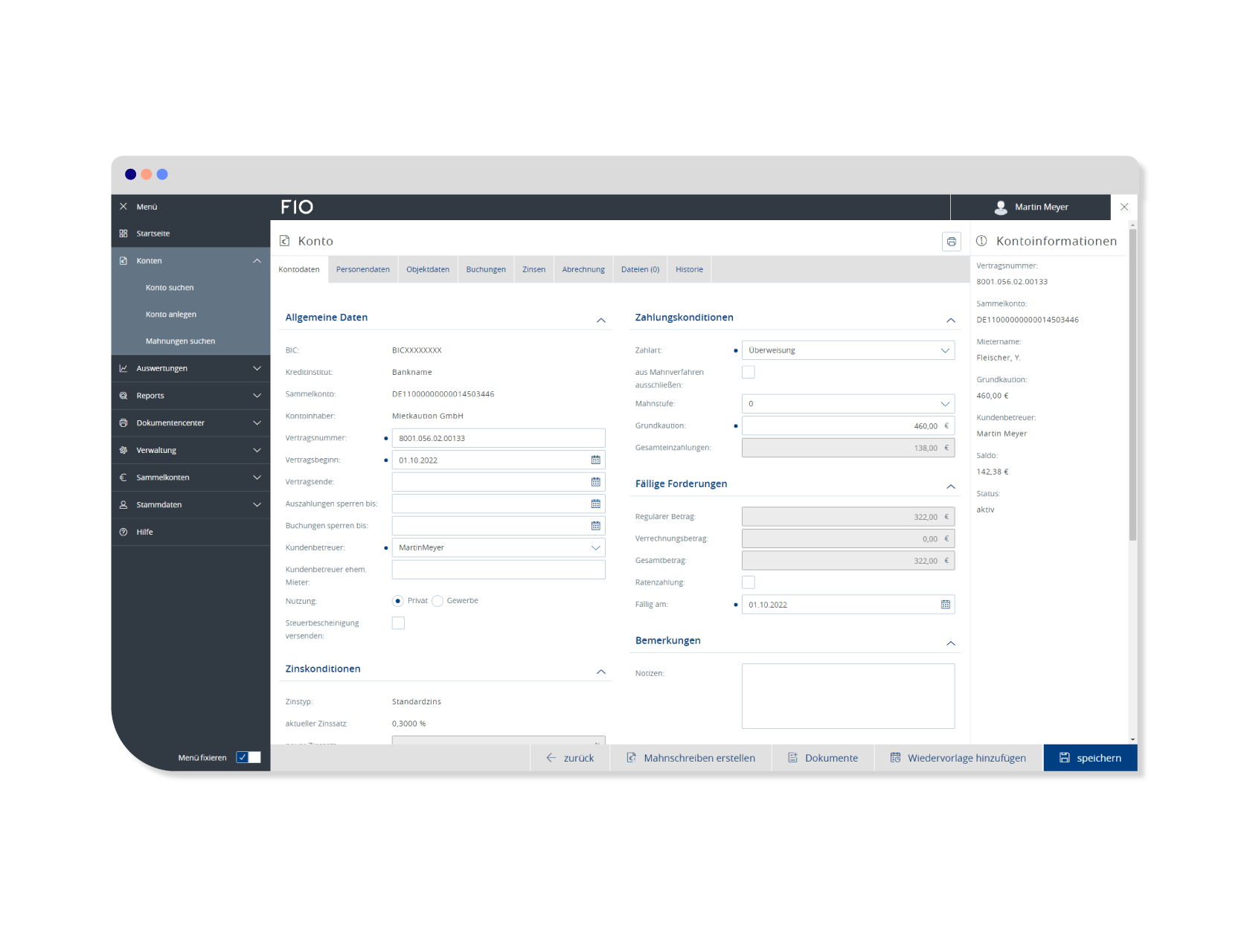
Task: Open calendar for Auszahlungen sperren bis
Action: [596, 504]
